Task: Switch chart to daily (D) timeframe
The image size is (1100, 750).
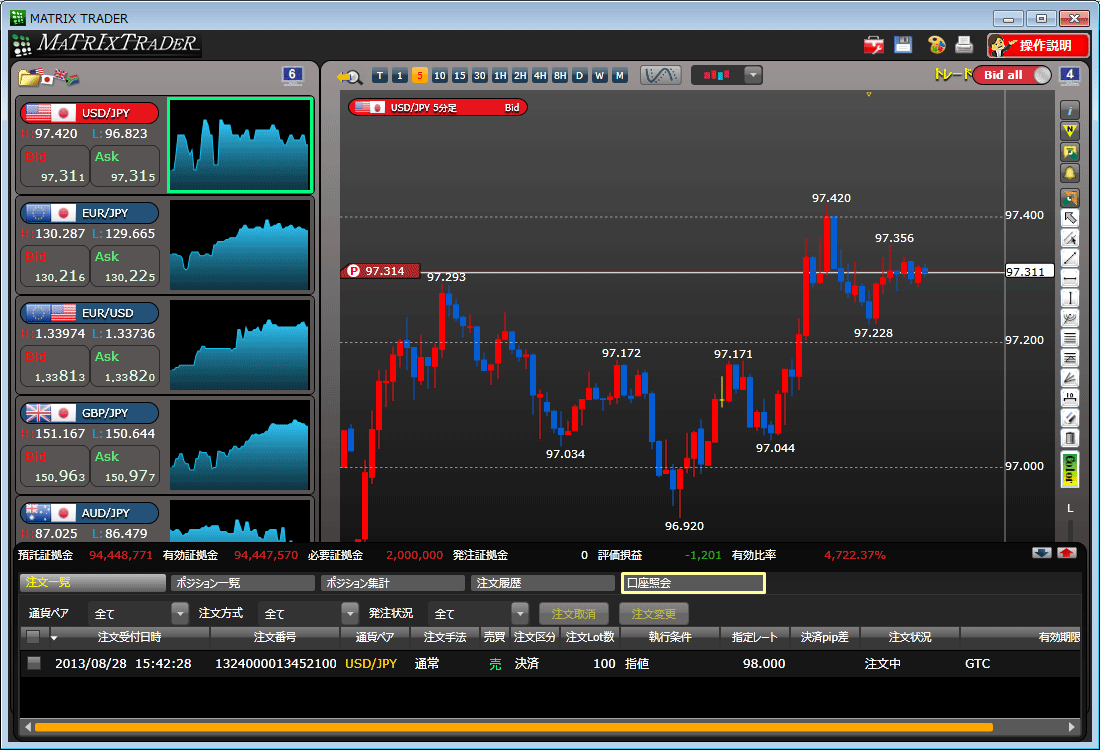Action: (579, 76)
